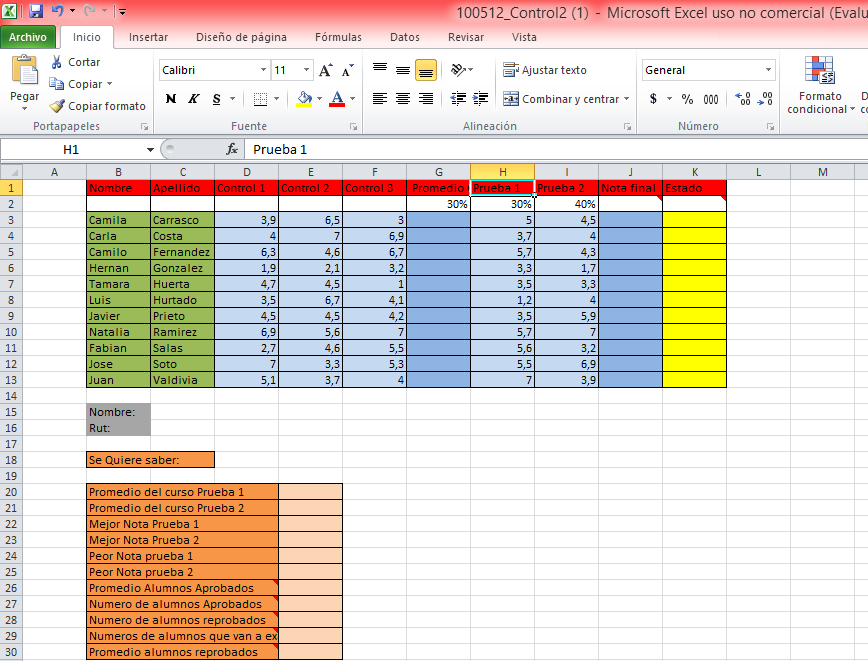Click the borders icon in Fuente group
Image resolution: width=868 pixels, height=661 pixels.
(x=260, y=99)
